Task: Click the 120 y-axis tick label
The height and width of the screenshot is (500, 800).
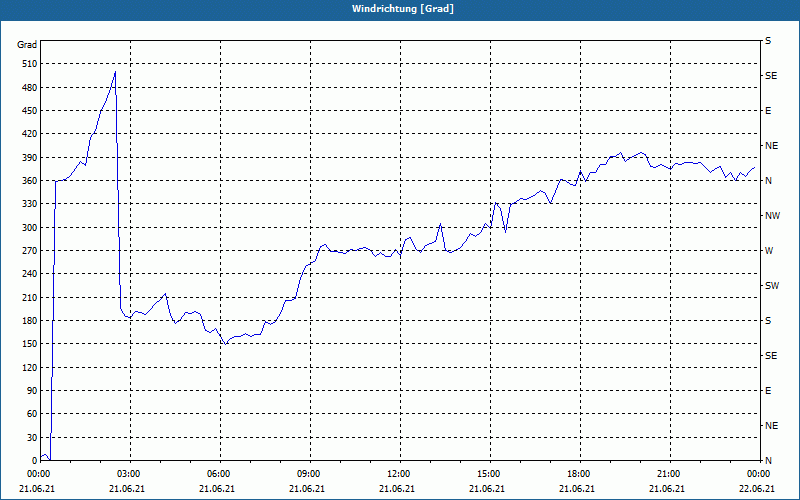Action: tap(30, 367)
